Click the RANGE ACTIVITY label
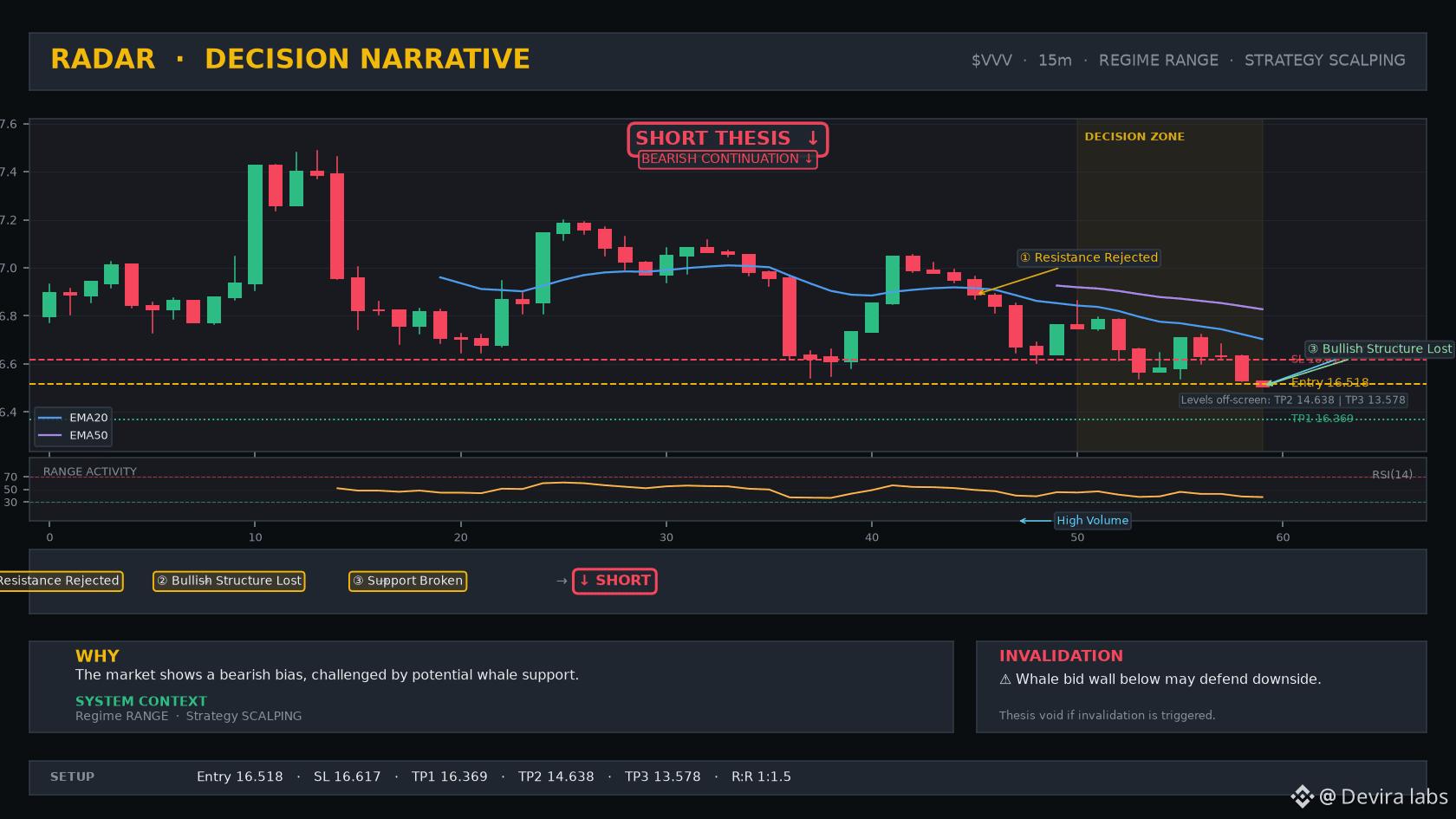The width and height of the screenshot is (1456, 819). coord(90,471)
